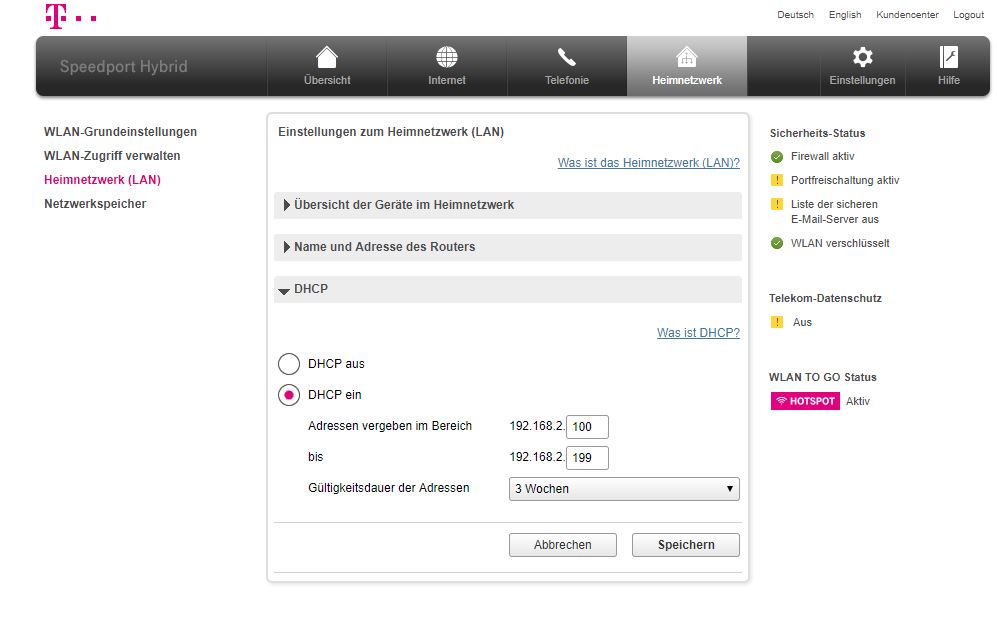Open the Was ist DHCP? link
The image size is (997, 625).
(x=698, y=332)
